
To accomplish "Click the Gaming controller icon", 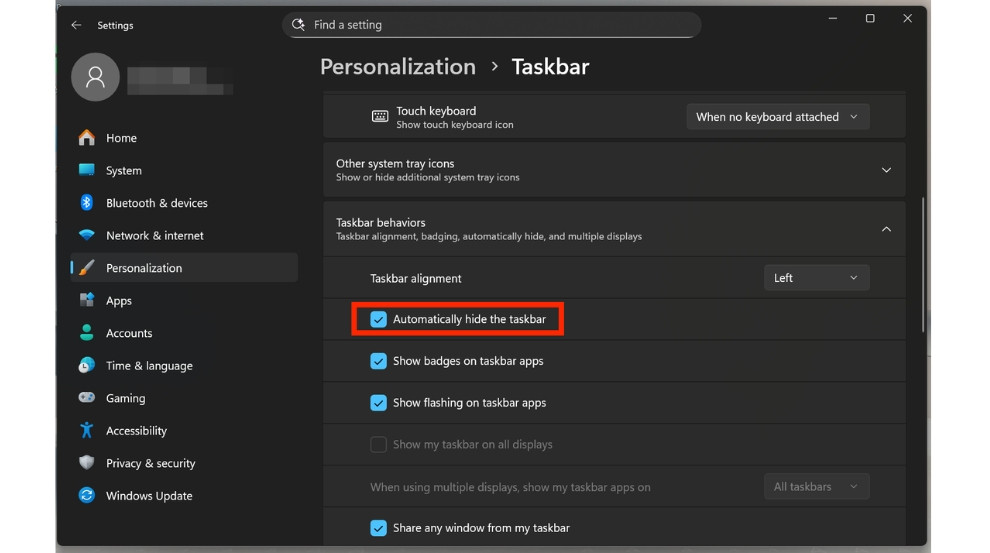I will point(87,398).
